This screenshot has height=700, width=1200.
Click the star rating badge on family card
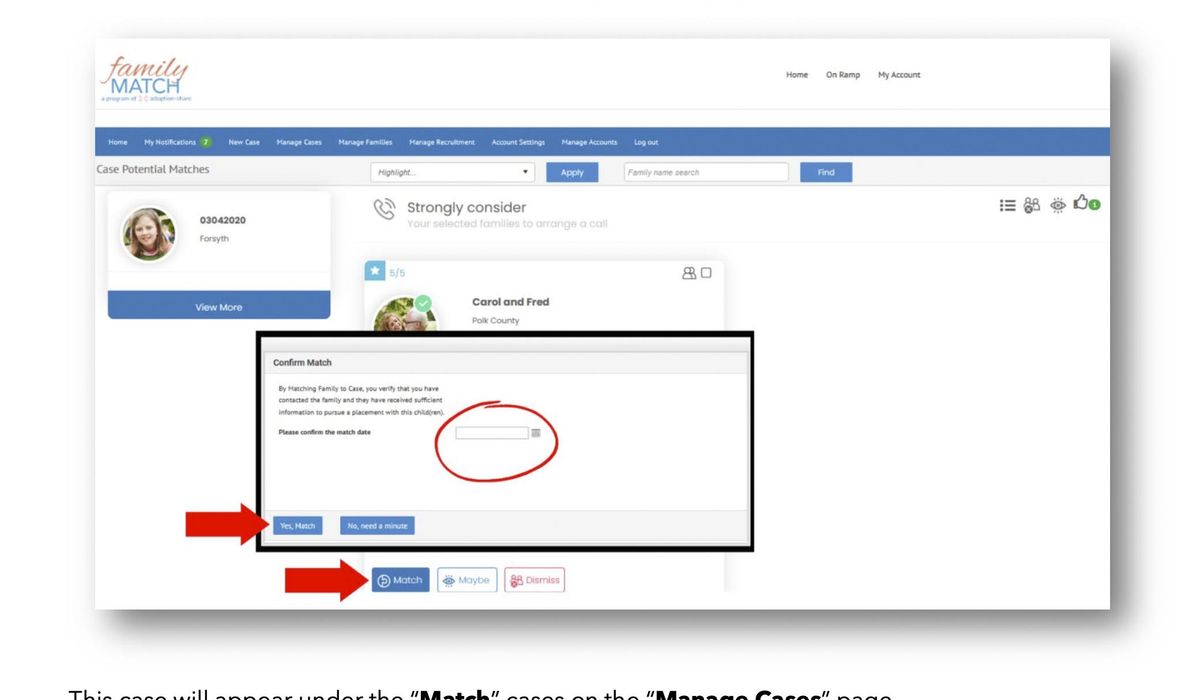(374, 272)
